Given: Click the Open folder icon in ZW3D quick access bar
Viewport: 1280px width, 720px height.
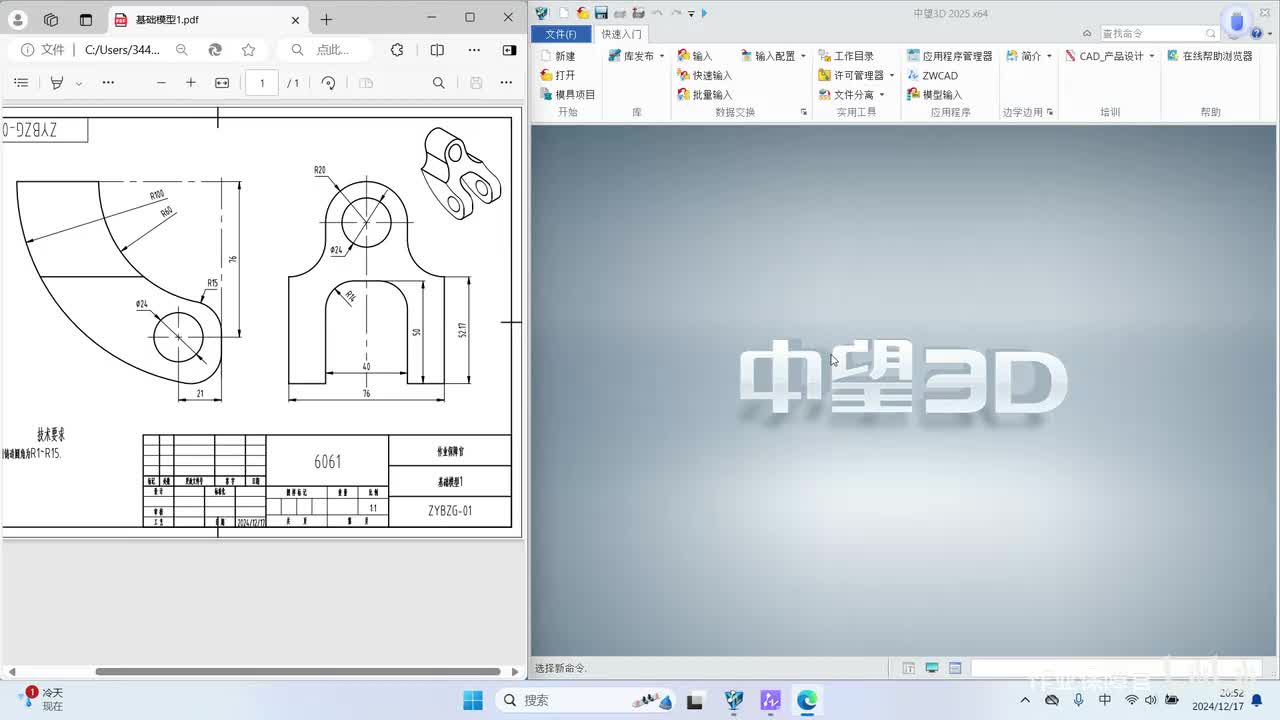Looking at the screenshot, I should pos(582,13).
